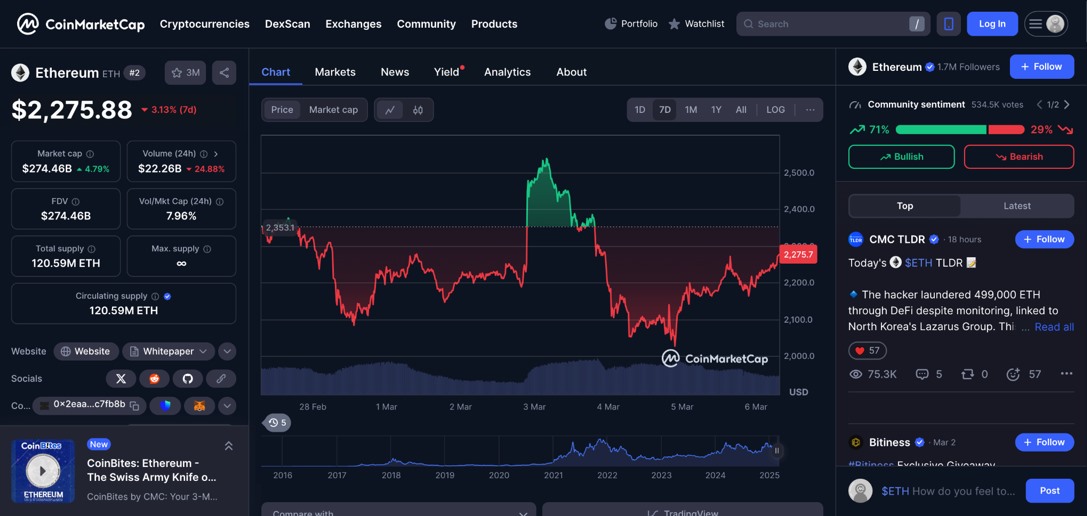Open the News tab

pyautogui.click(x=395, y=72)
